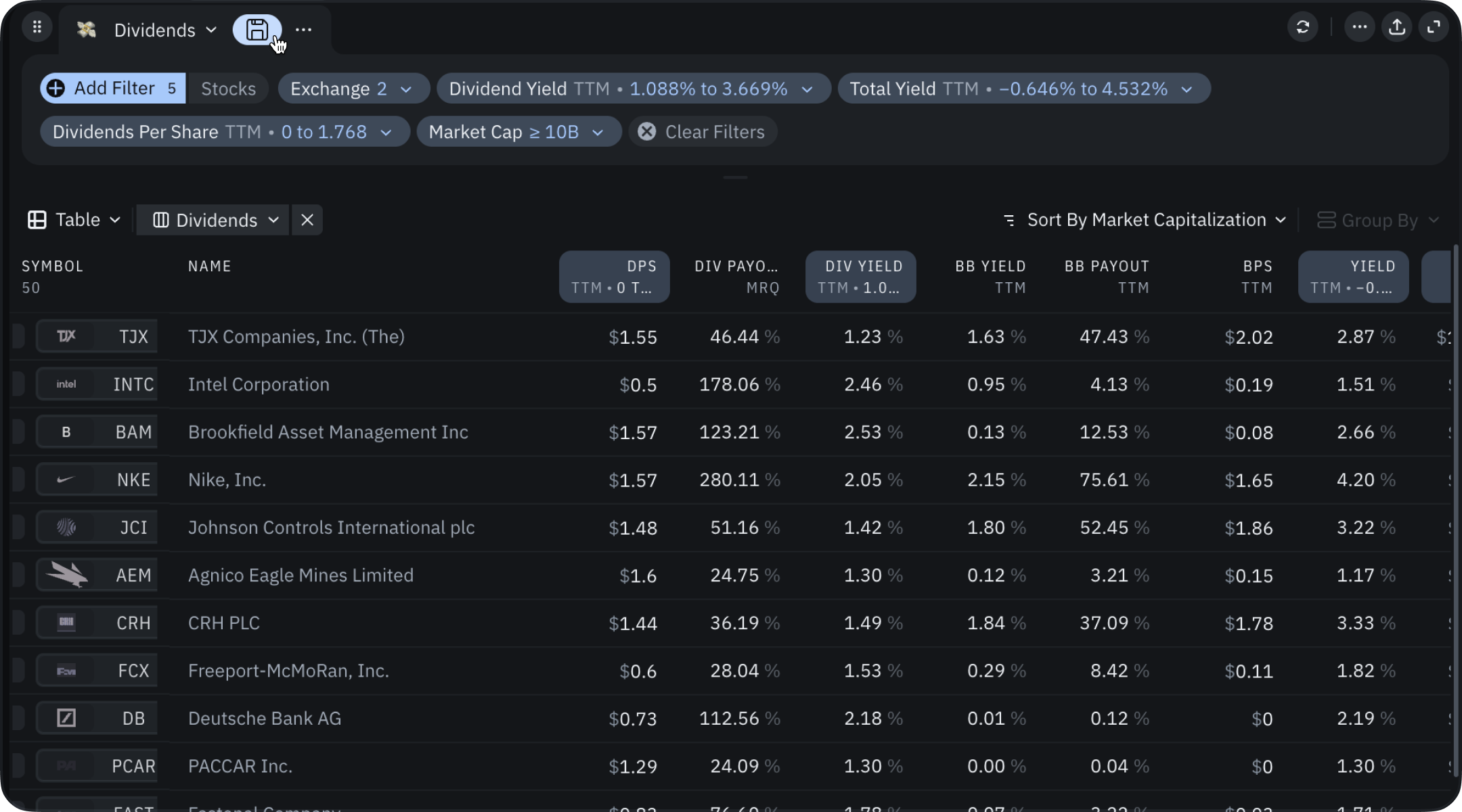Viewport: 1462px width, 812px height.
Task: Sort by the DPS TTM column header
Action: [614, 276]
